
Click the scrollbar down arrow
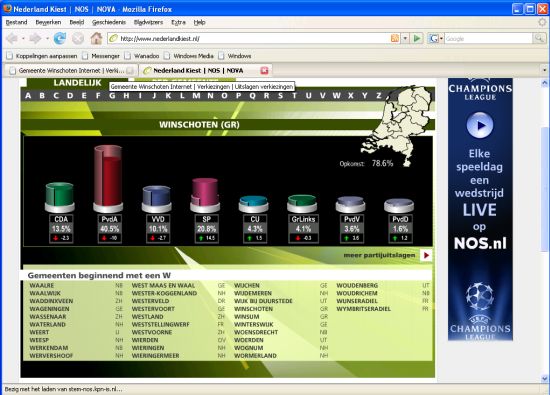(x=544, y=378)
